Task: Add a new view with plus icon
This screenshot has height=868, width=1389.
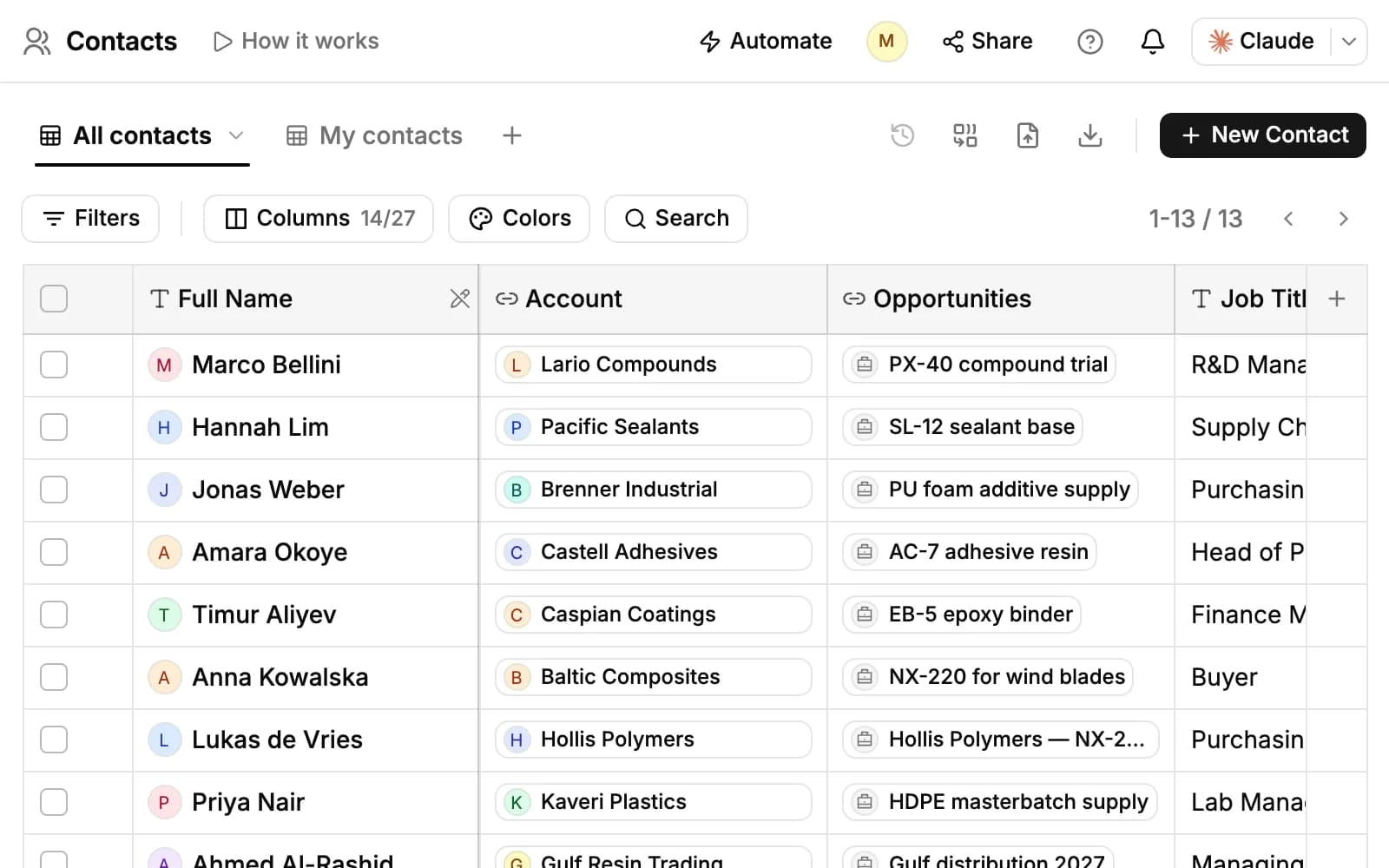Action: [x=512, y=135]
